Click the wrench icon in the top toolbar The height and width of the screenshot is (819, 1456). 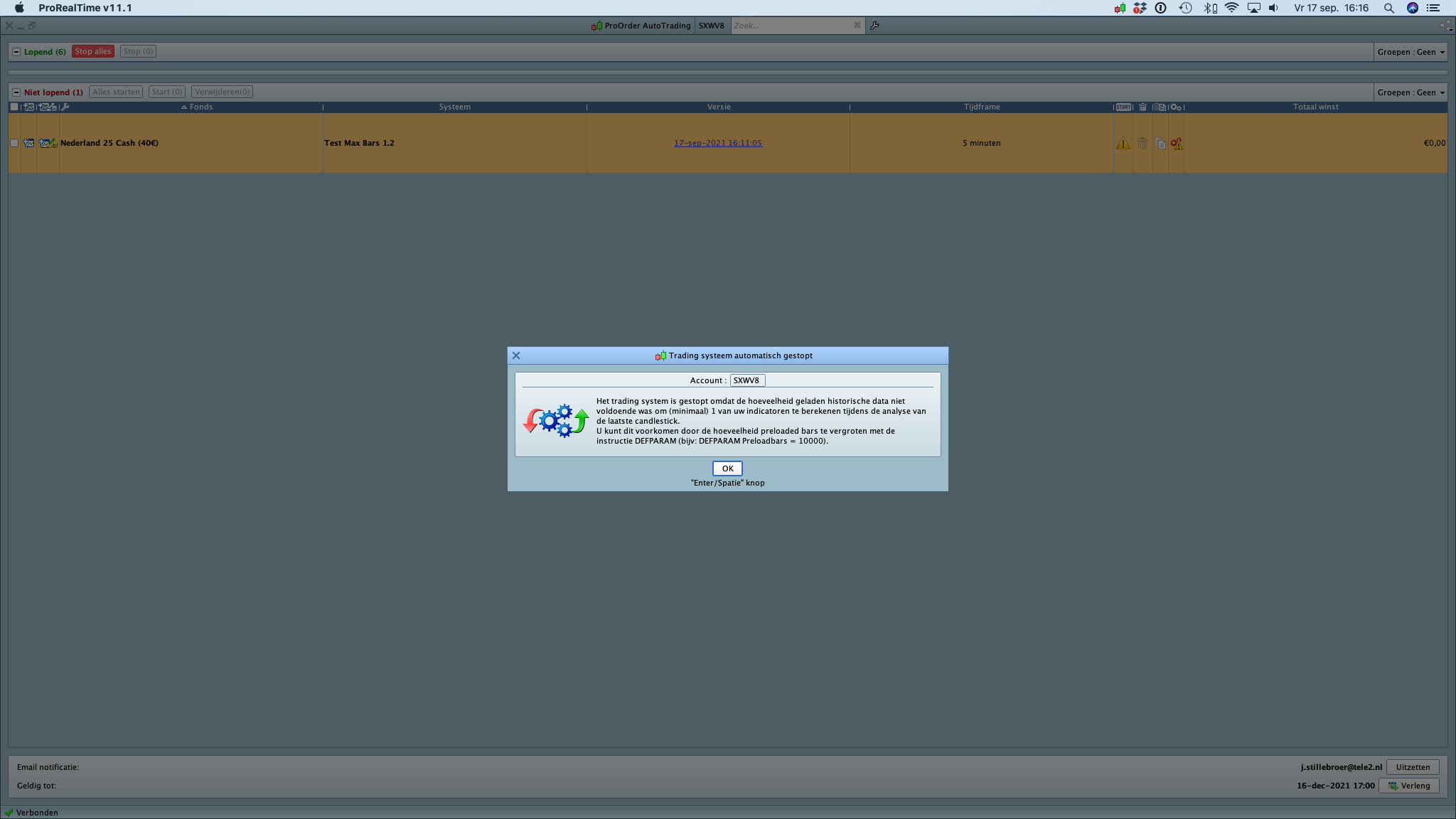tap(874, 26)
